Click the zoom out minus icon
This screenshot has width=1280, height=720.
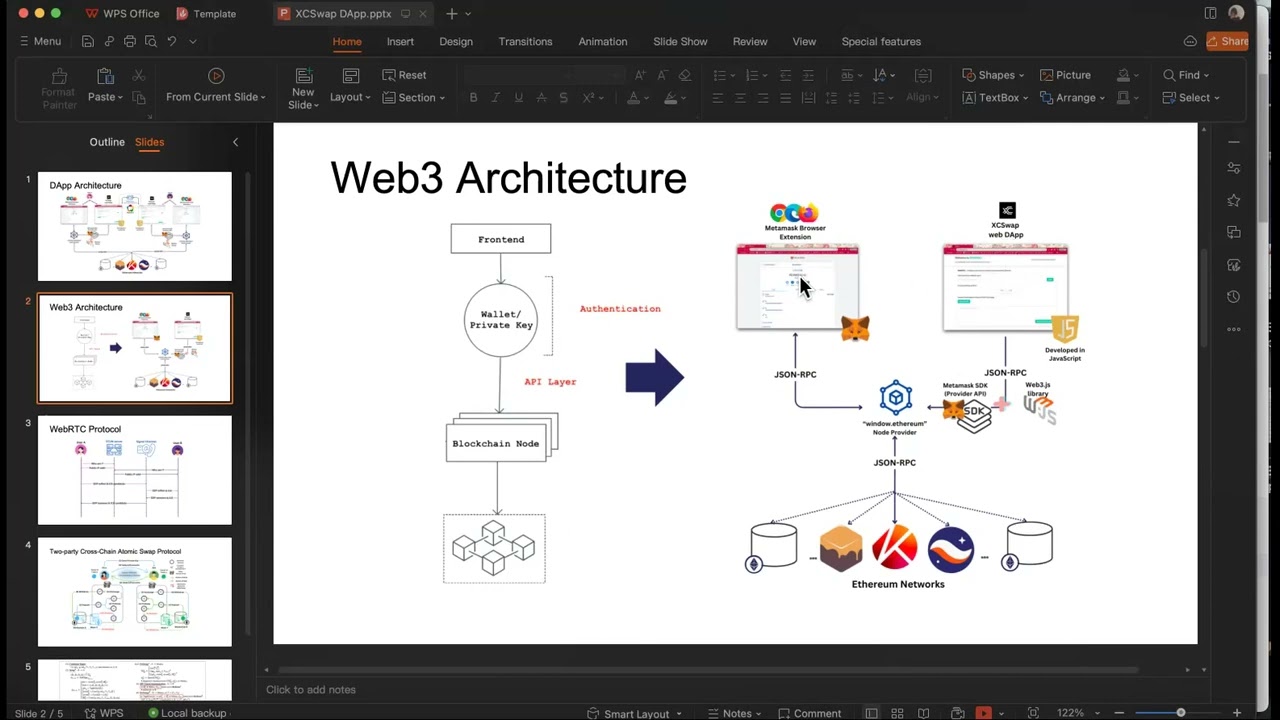click(1119, 713)
